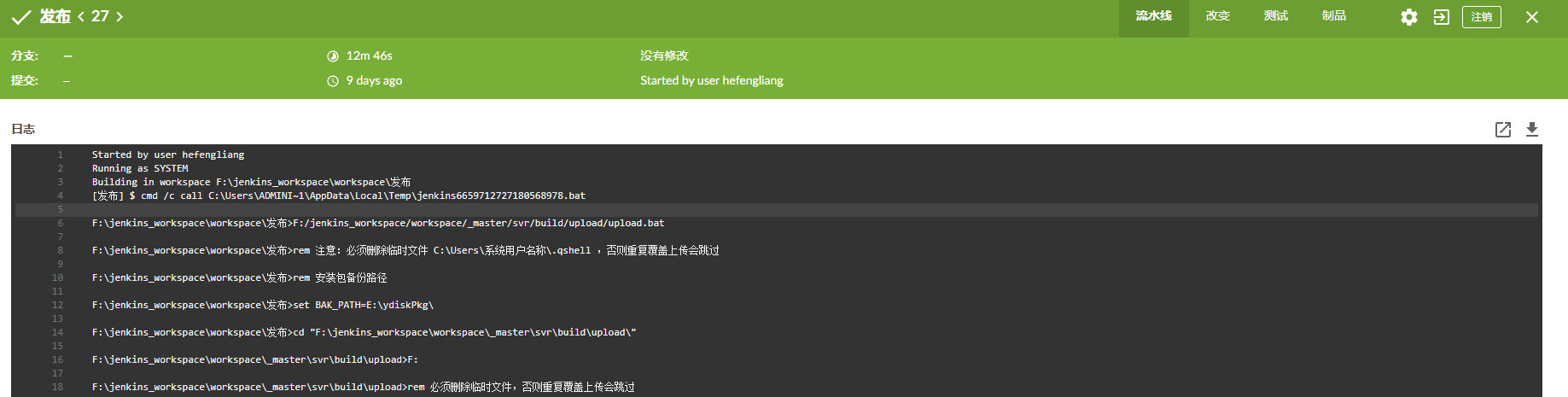Open pipeline settings gear icon

tap(1408, 17)
